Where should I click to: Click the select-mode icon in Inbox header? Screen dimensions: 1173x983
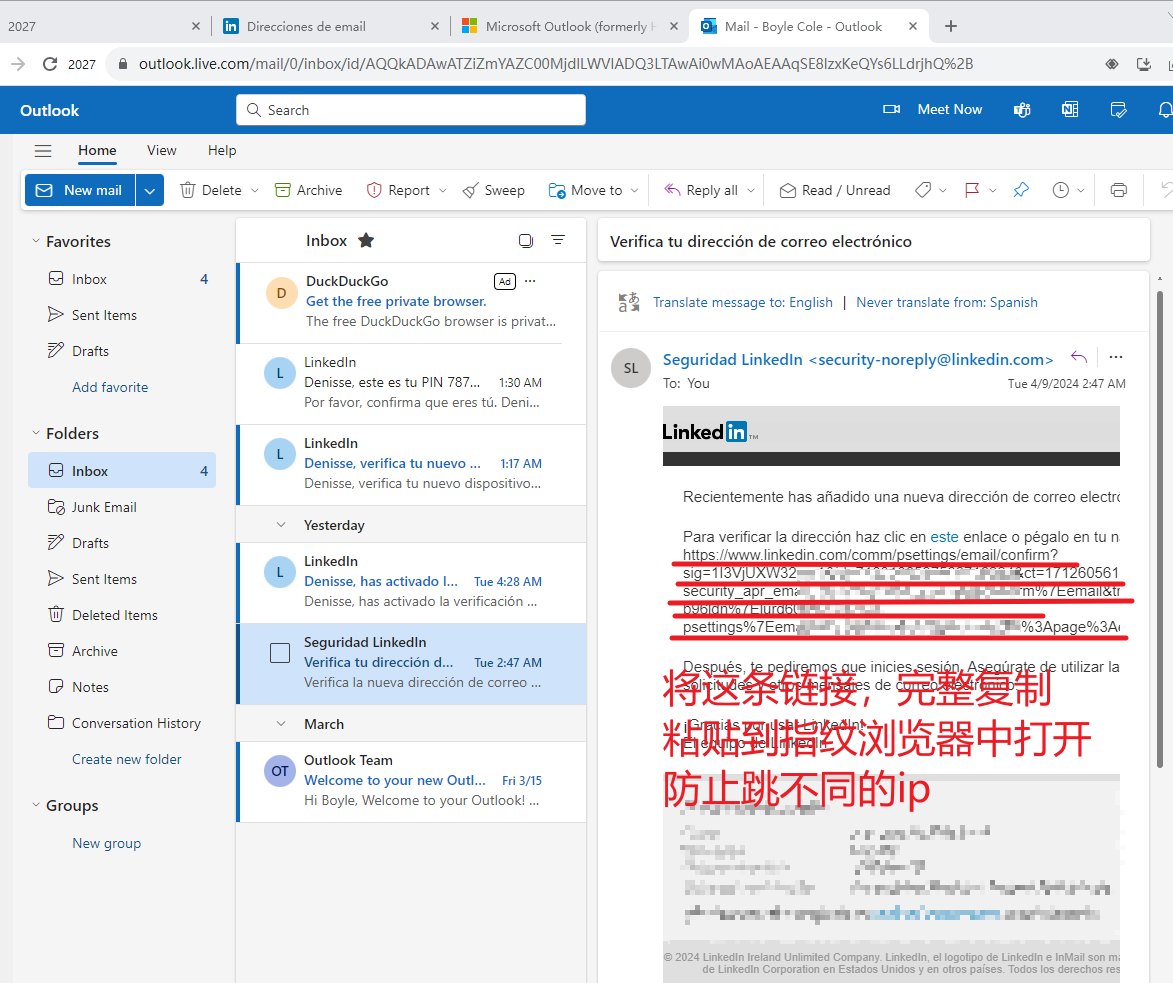tap(526, 240)
